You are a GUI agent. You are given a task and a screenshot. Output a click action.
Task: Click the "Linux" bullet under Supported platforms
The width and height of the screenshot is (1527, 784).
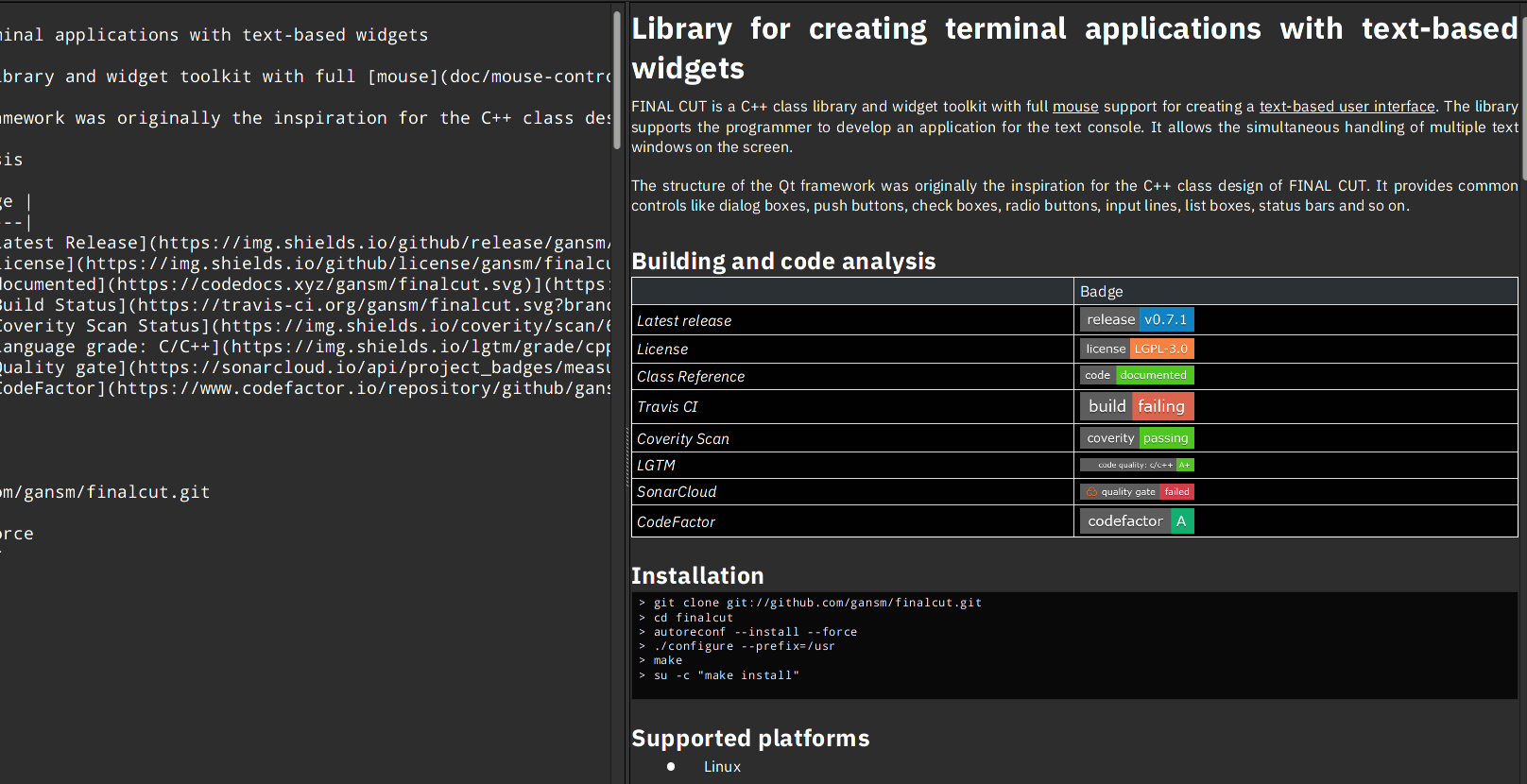pos(722,767)
